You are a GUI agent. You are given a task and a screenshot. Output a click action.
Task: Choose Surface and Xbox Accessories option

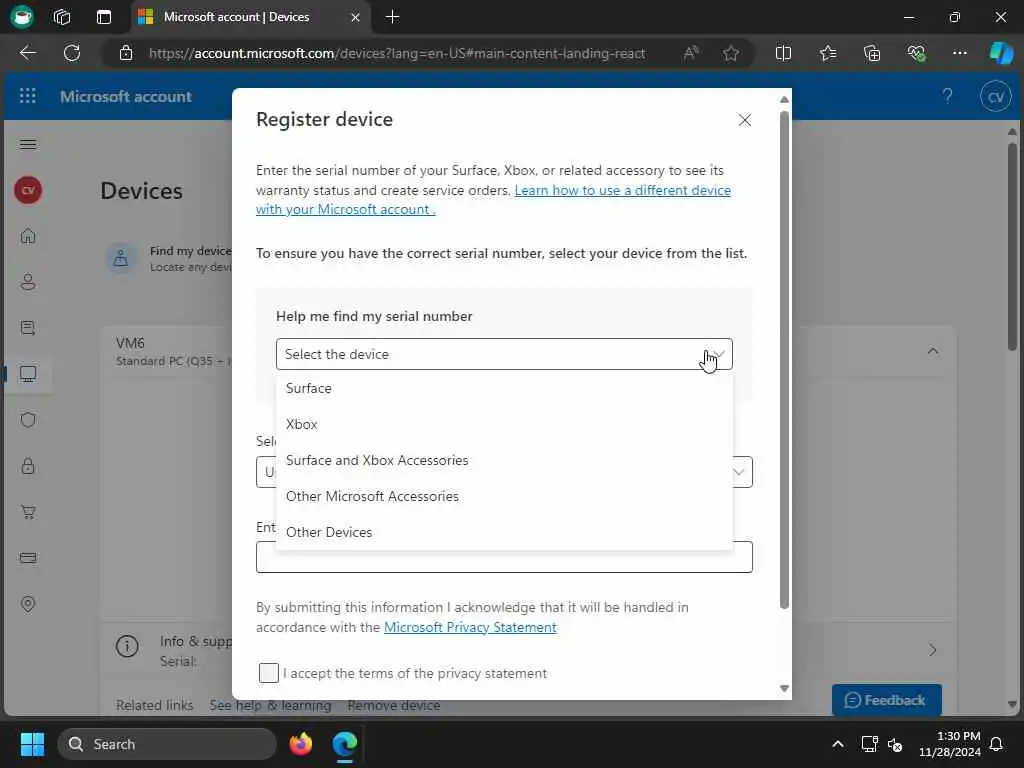click(x=504, y=460)
